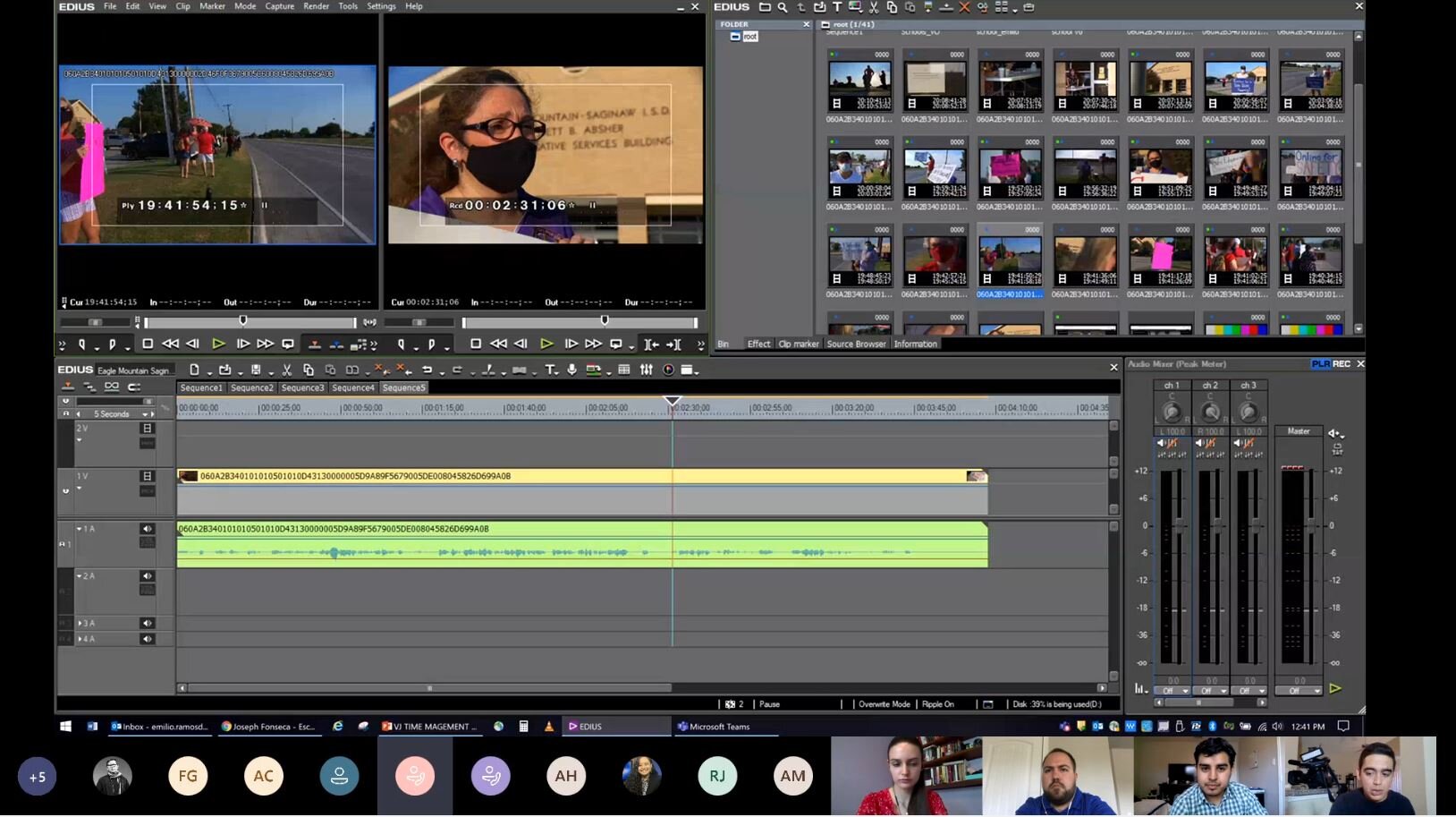Open ch 1 Off automation dropdown
1456x817 pixels.
1171,691
